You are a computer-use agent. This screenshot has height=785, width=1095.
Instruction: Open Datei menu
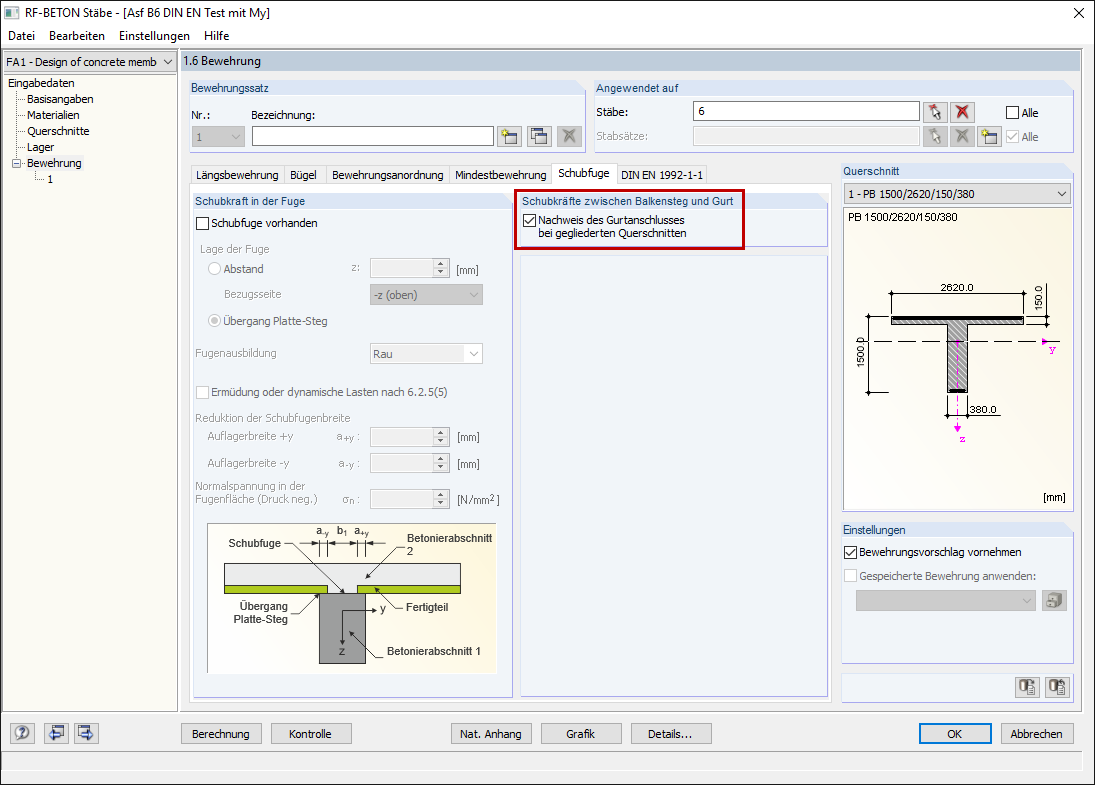pos(22,36)
